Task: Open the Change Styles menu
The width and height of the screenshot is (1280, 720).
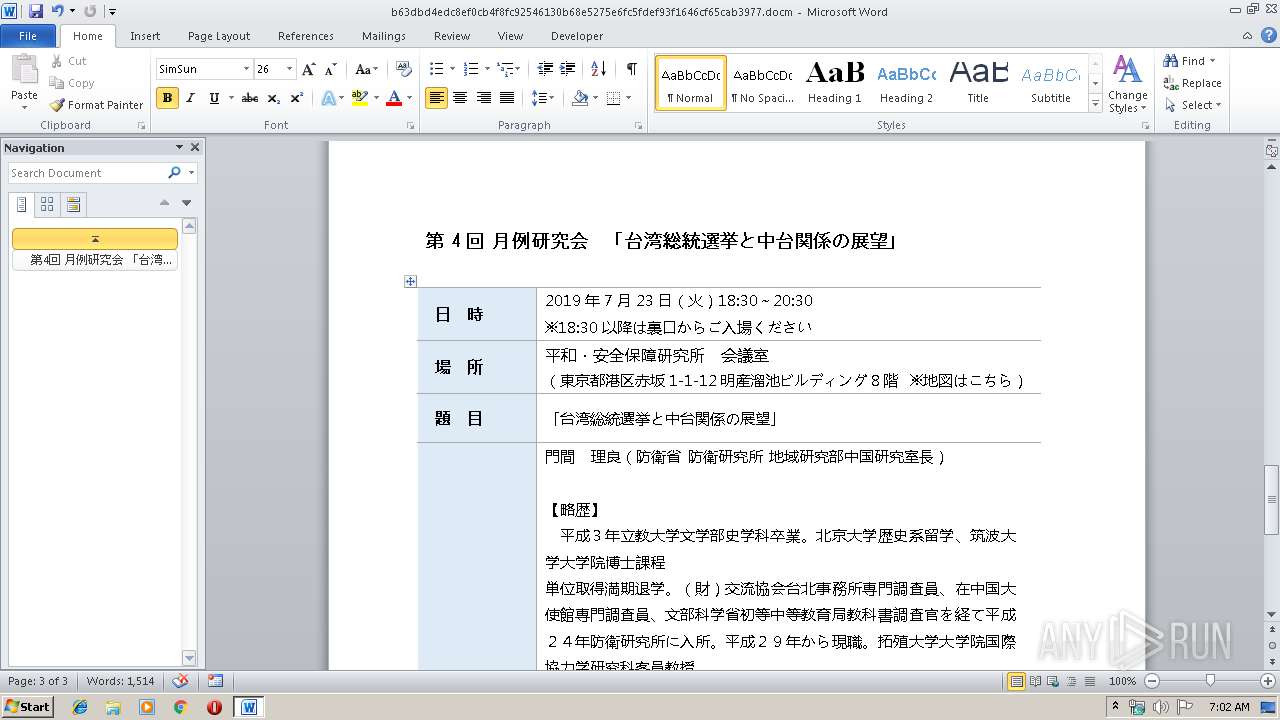Action: coord(1127,84)
